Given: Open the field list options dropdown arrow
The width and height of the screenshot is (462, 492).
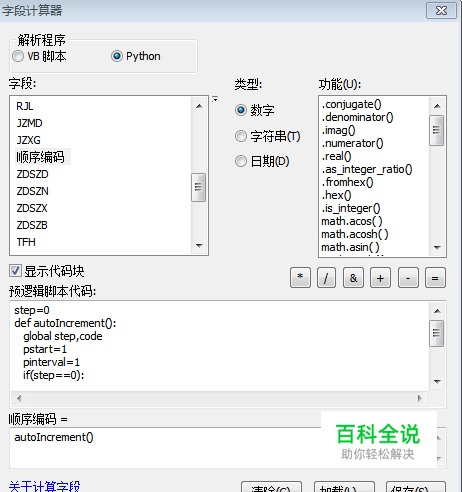Looking at the screenshot, I should pos(215,99).
